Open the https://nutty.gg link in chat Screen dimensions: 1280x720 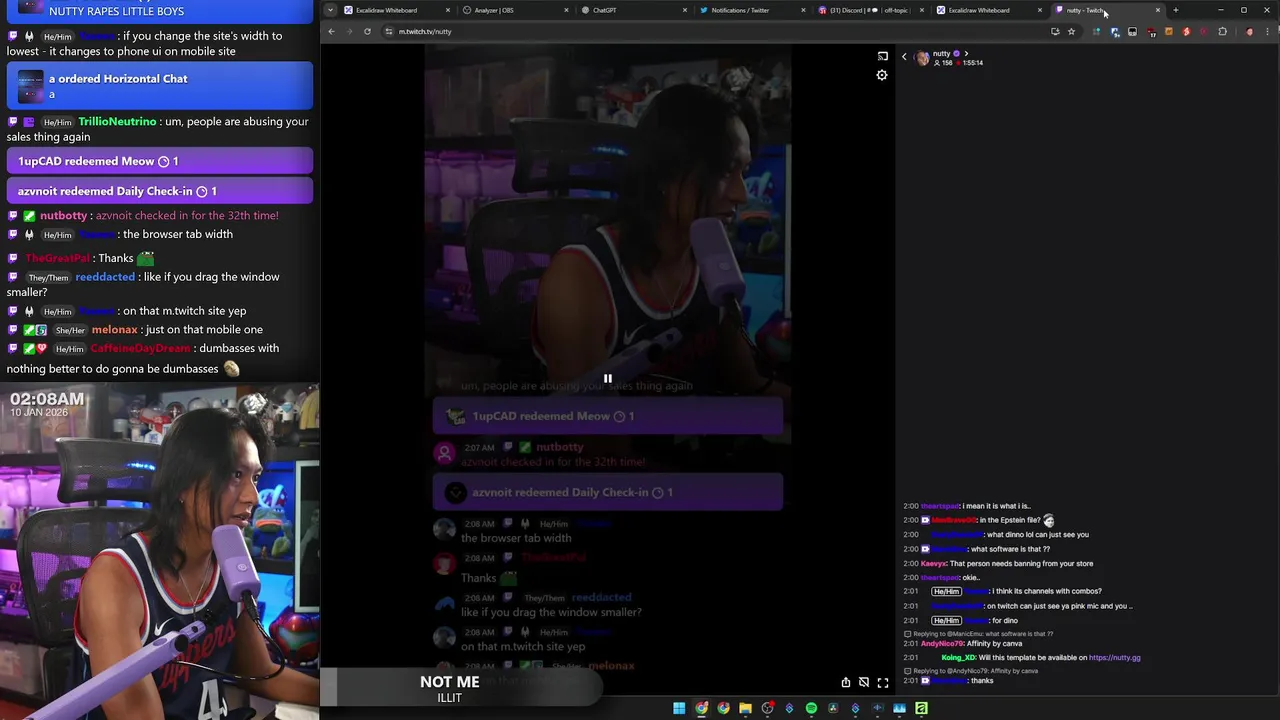(1114, 658)
